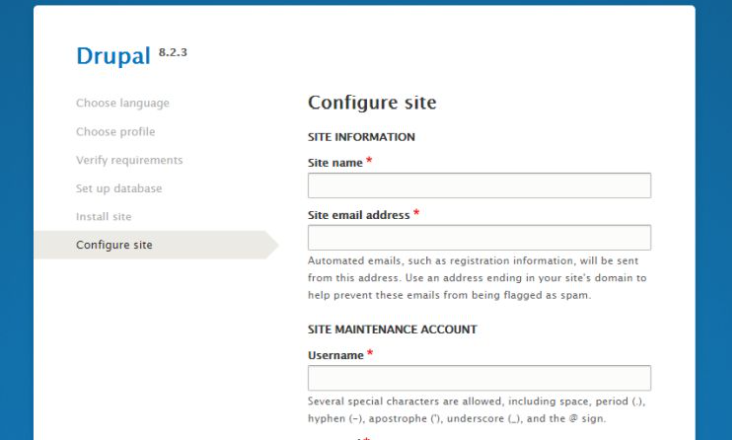Viewport: 732px width, 440px height.
Task: Click the Drupal title heading
Action: (x=114, y=57)
